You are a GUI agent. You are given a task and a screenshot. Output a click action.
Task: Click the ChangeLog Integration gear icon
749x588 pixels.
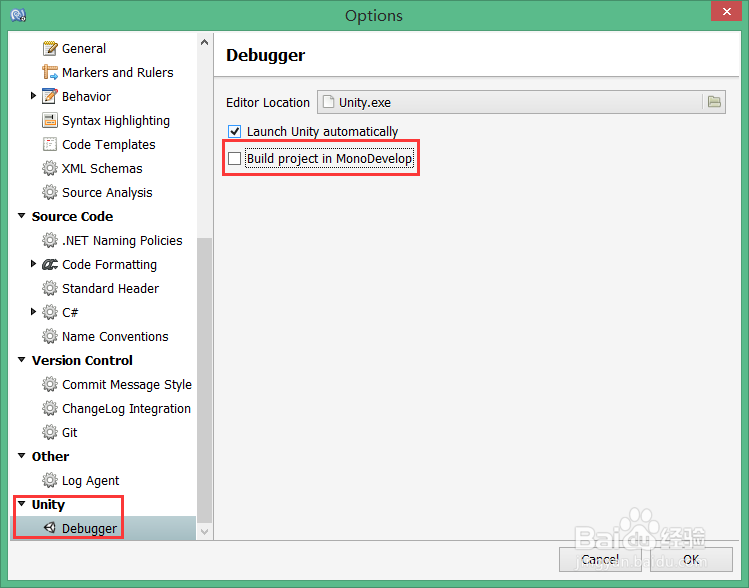[x=50, y=408]
